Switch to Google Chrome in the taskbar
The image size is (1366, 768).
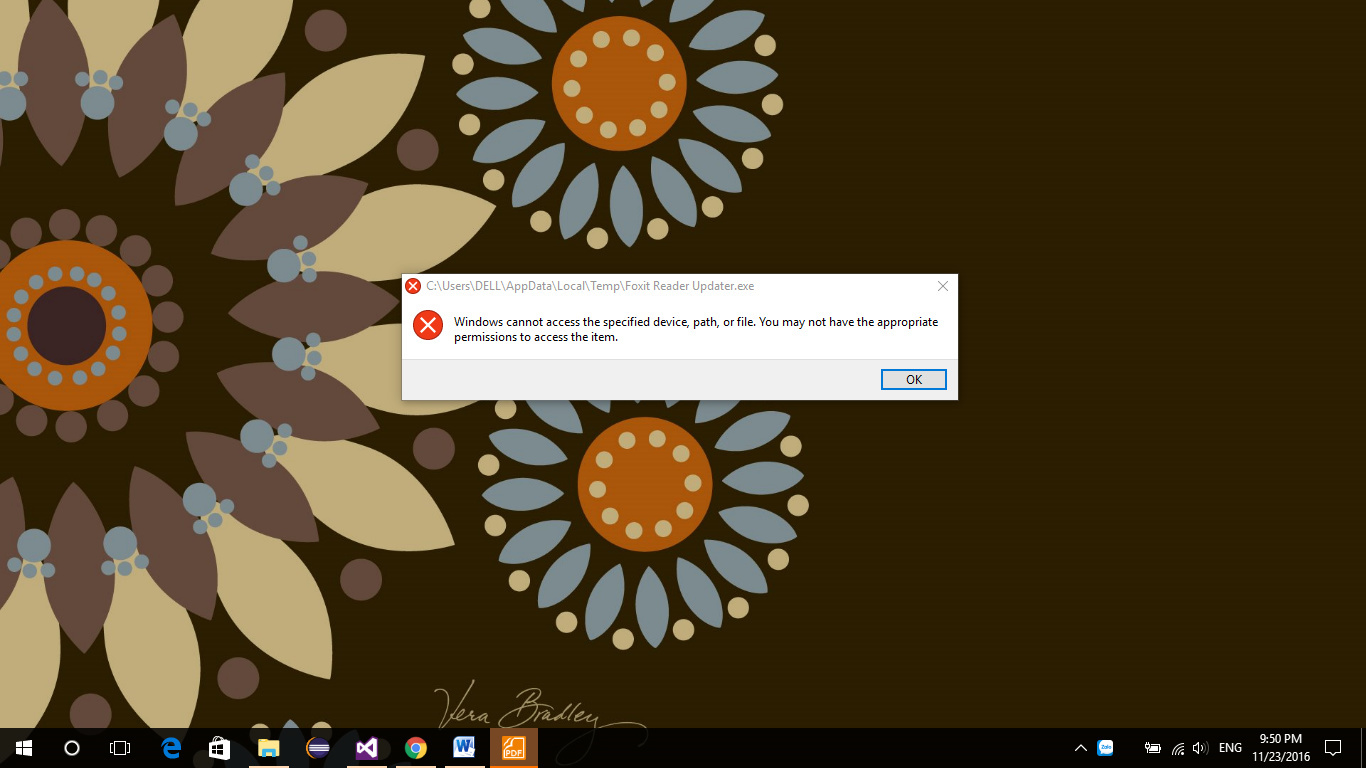pyautogui.click(x=416, y=748)
